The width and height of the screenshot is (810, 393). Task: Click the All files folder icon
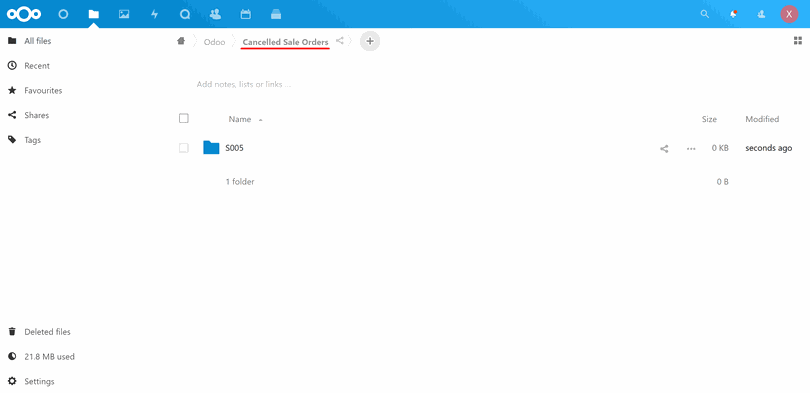pos(12,41)
